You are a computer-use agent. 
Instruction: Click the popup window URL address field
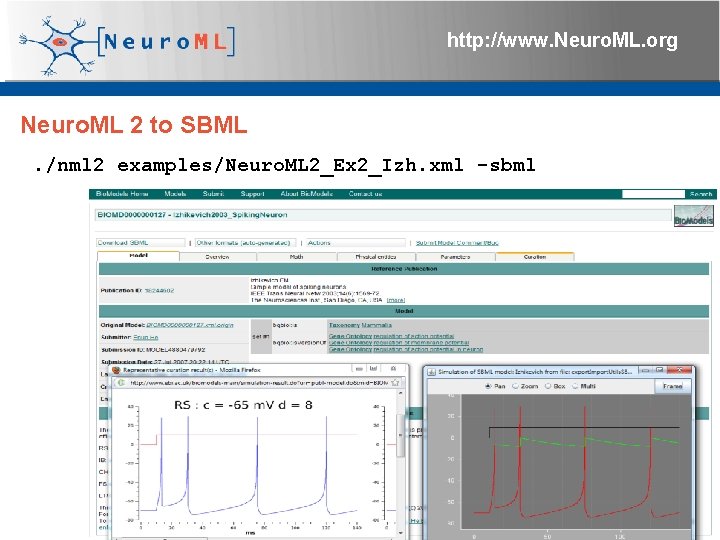tap(259, 382)
